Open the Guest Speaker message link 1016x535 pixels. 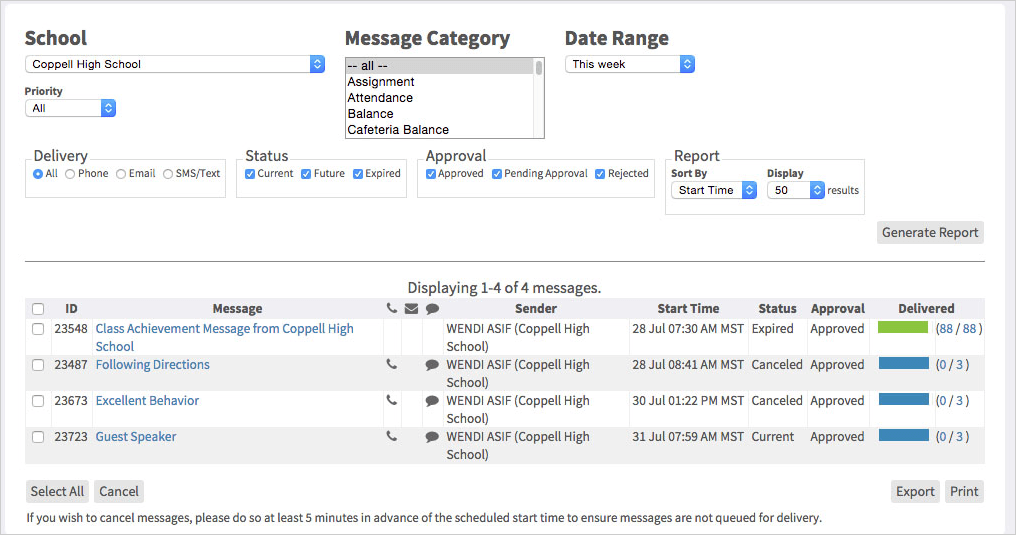pos(136,437)
